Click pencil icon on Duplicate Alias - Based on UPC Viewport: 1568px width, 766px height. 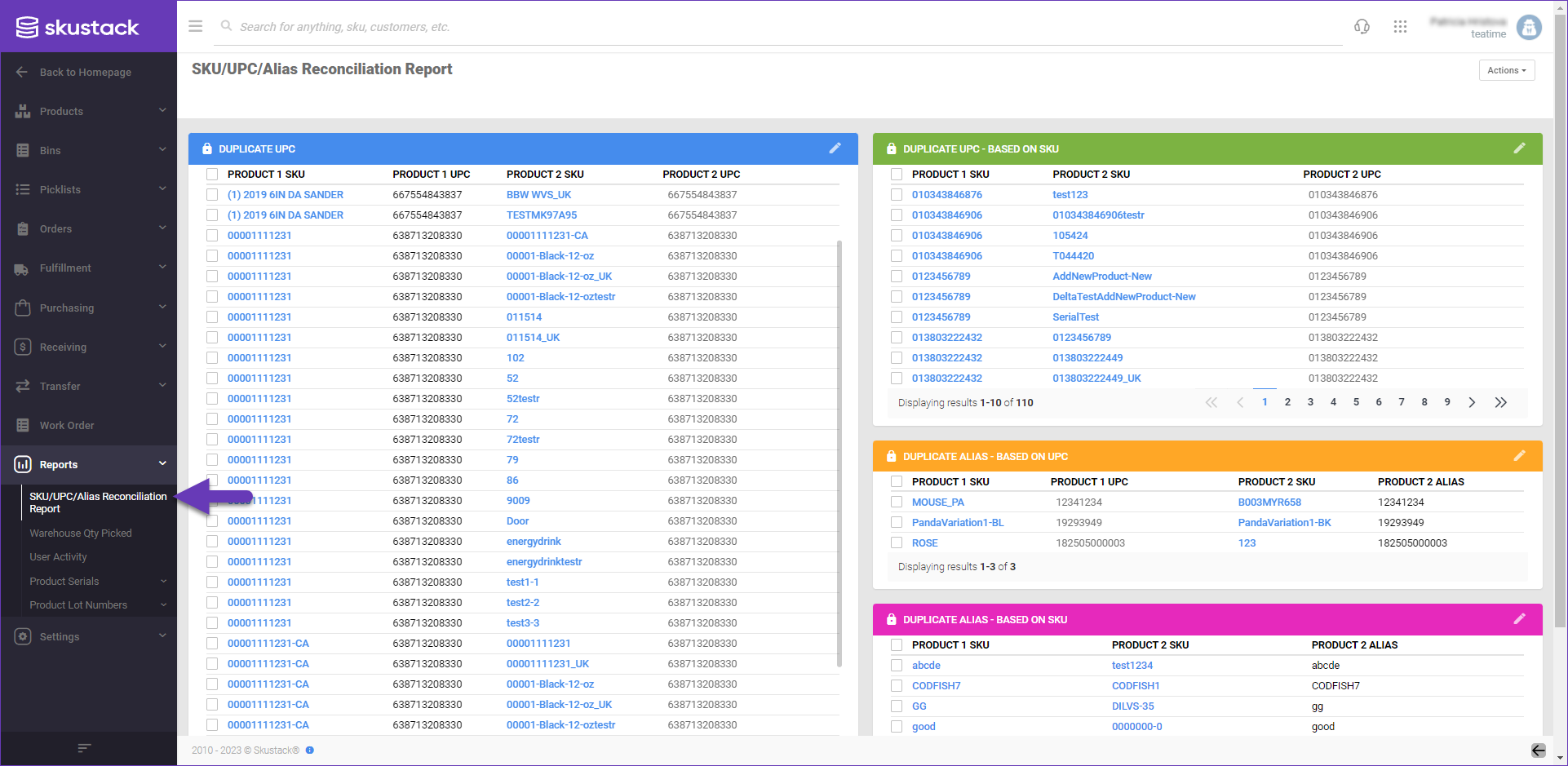1519,456
